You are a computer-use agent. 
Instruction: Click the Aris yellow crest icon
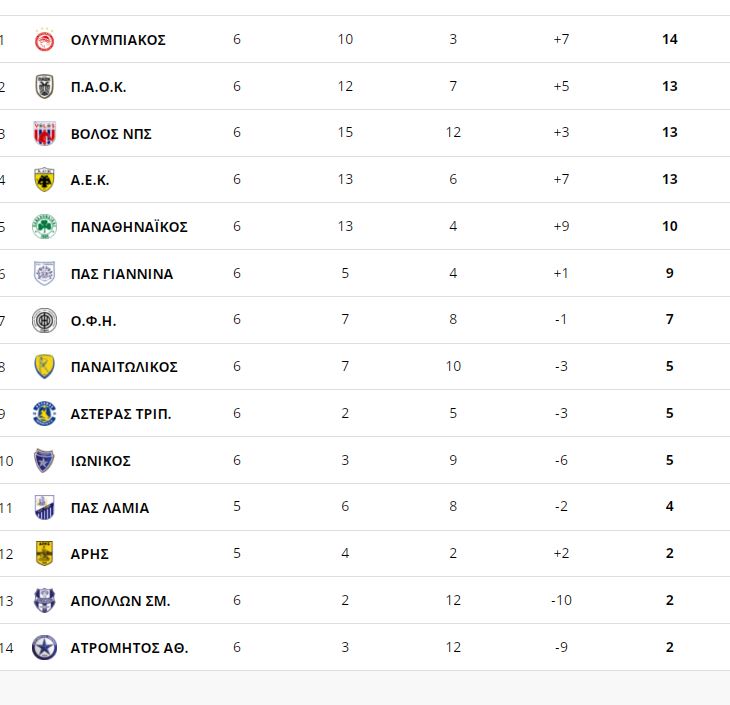pyautogui.click(x=44, y=554)
